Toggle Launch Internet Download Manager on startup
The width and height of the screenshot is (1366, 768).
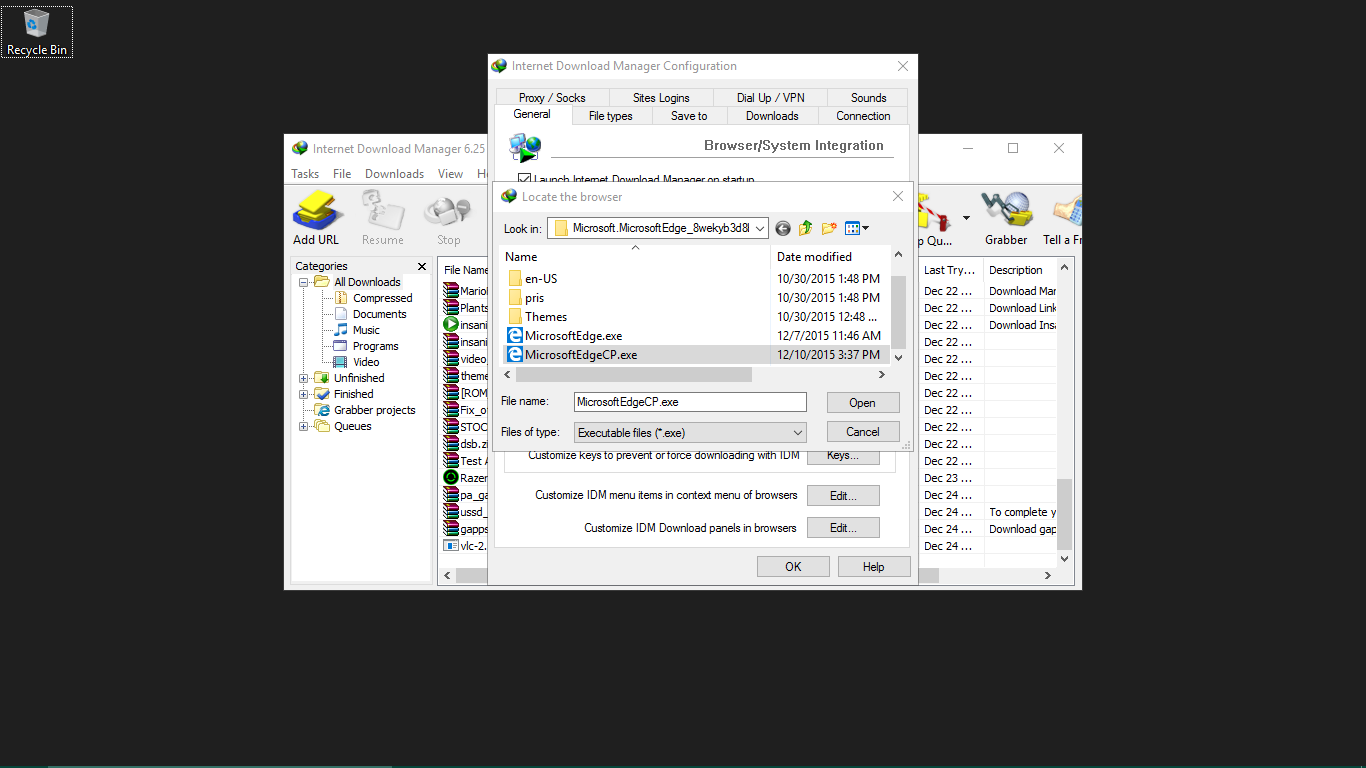pyautogui.click(x=524, y=178)
